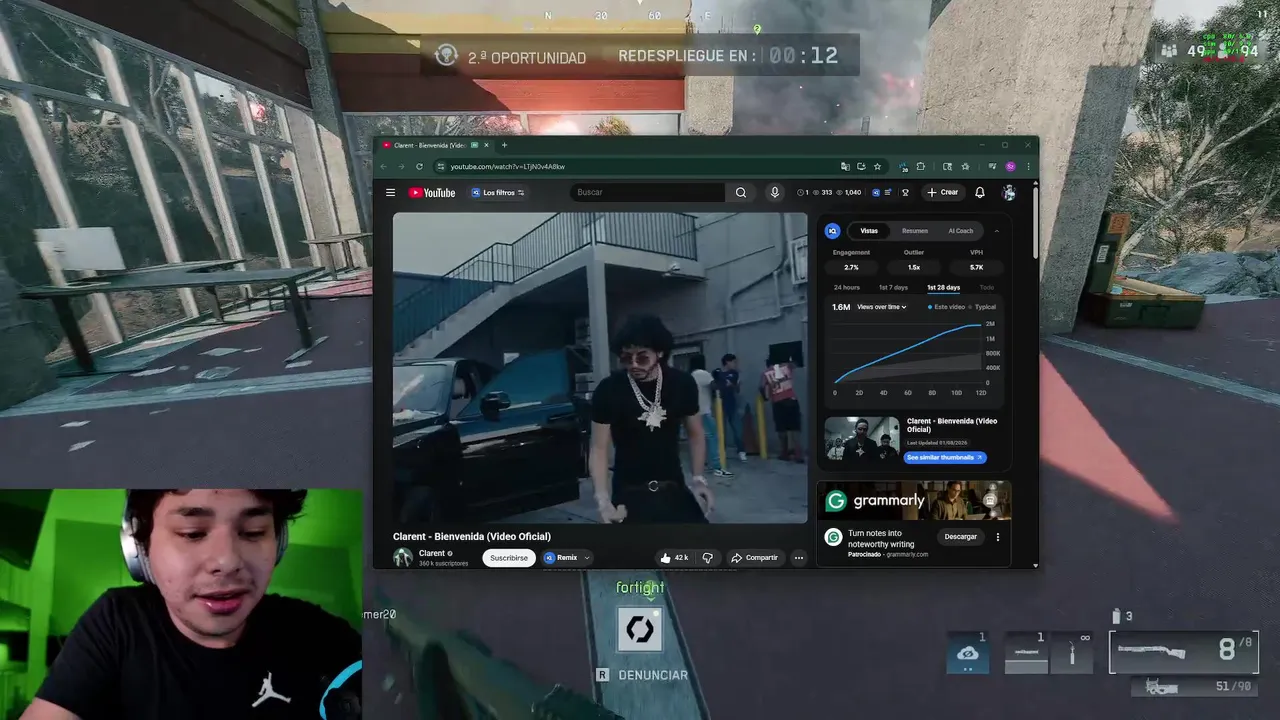Select the Todo range
Screen dimensions: 1280x720
point(987,288)
